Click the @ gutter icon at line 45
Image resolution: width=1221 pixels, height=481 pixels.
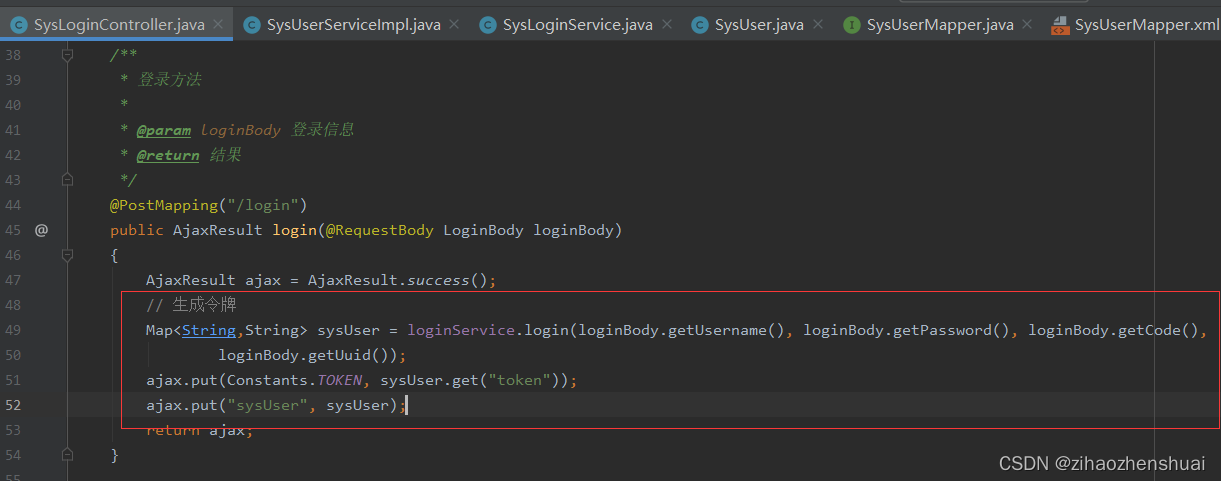41,230
